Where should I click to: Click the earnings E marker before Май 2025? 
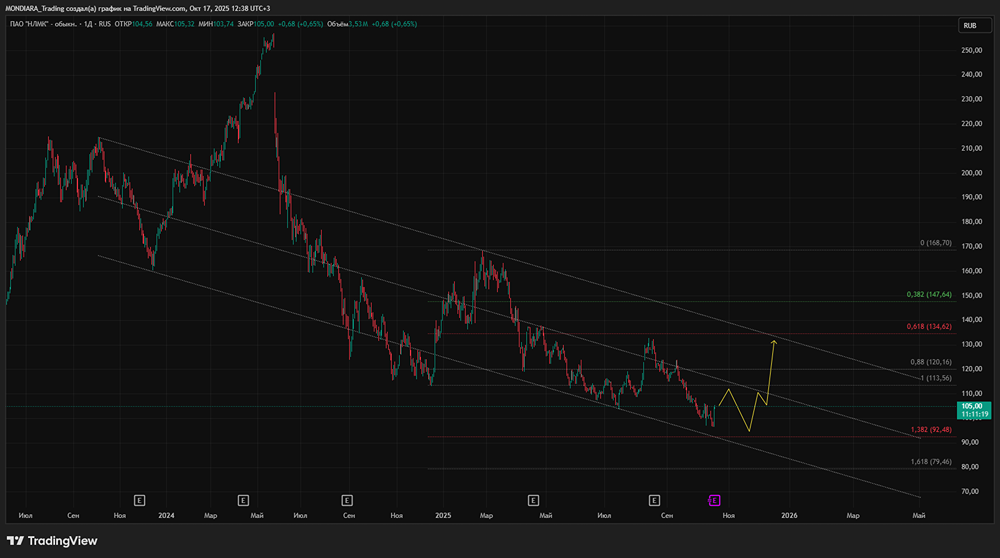(533, 498)
